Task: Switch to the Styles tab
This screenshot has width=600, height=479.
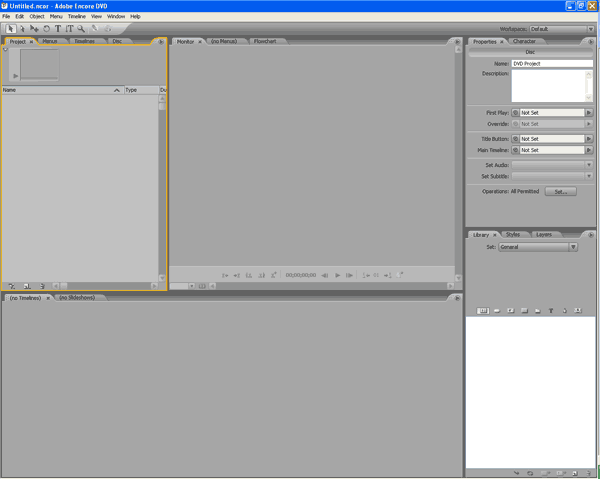Action: pyautogui.click(x=513, y=235)
